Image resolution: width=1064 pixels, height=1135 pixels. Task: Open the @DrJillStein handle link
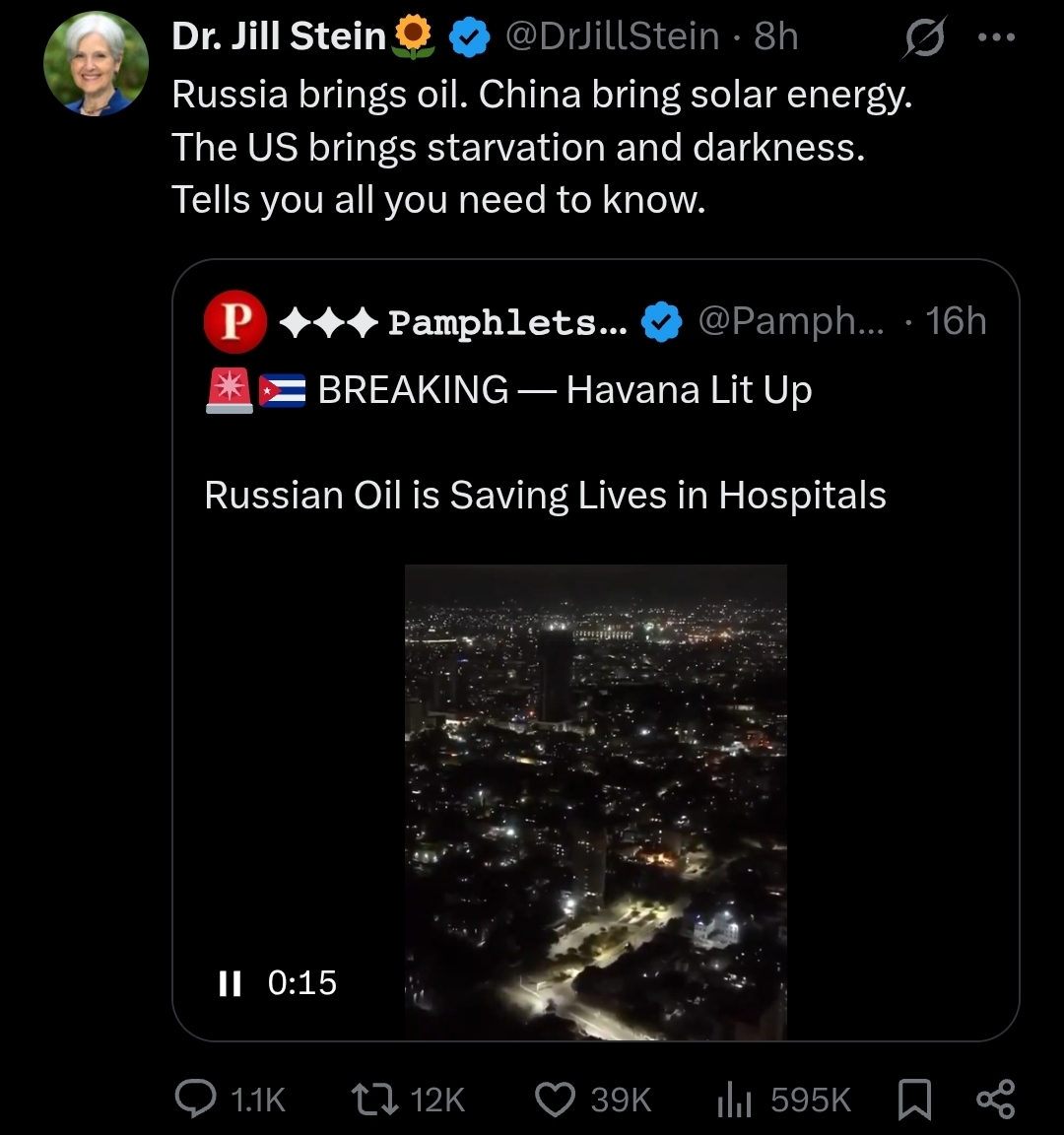(612, 36)
